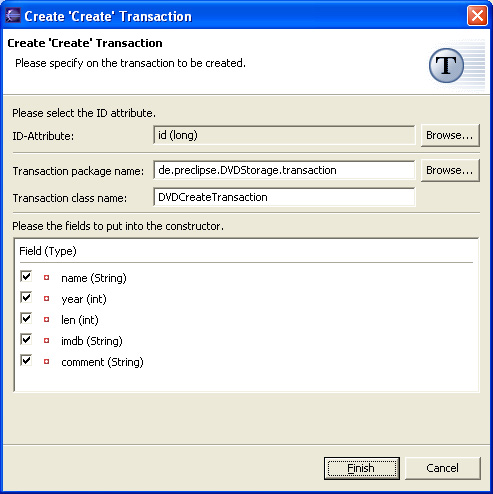
Task: Click the red field icon beside comment (String)
Action: 46,361
